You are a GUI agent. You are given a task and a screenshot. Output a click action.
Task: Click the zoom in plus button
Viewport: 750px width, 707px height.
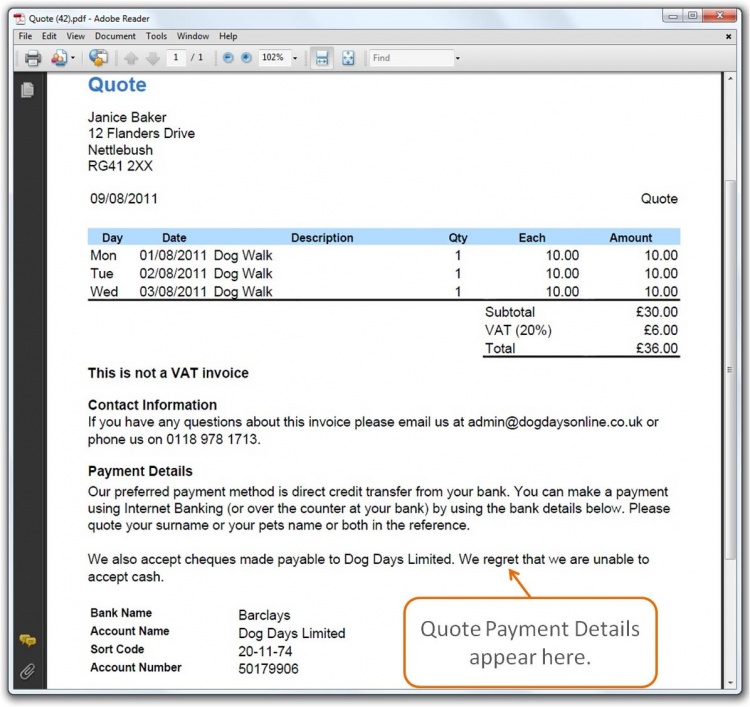246,58
